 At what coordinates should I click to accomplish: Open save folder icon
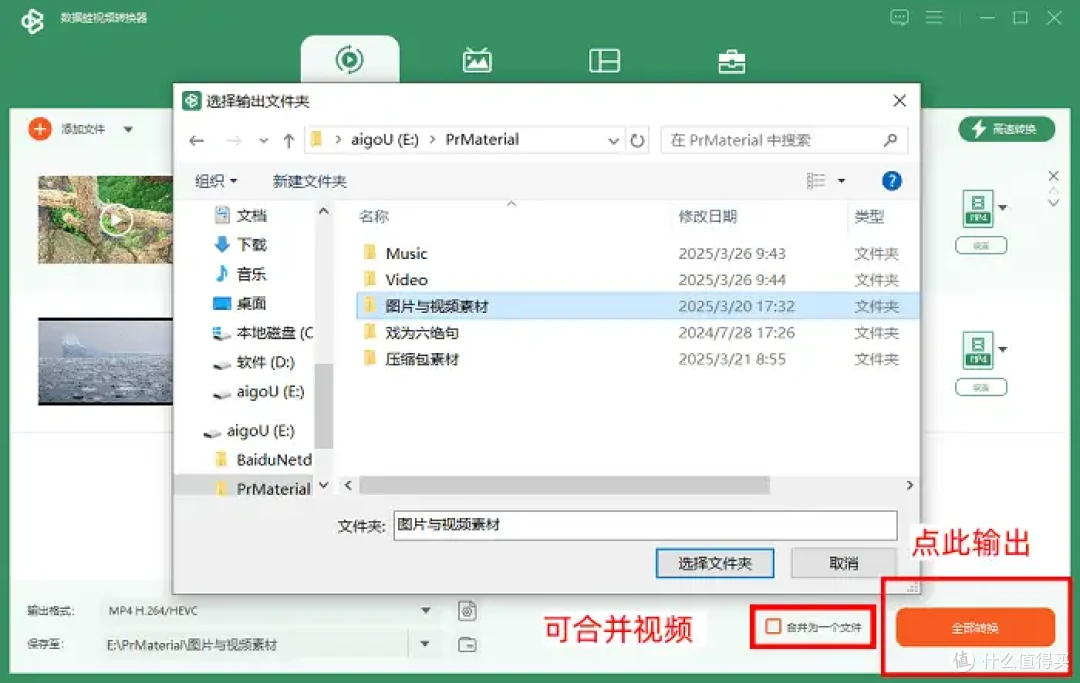click(x=467, y=644)
